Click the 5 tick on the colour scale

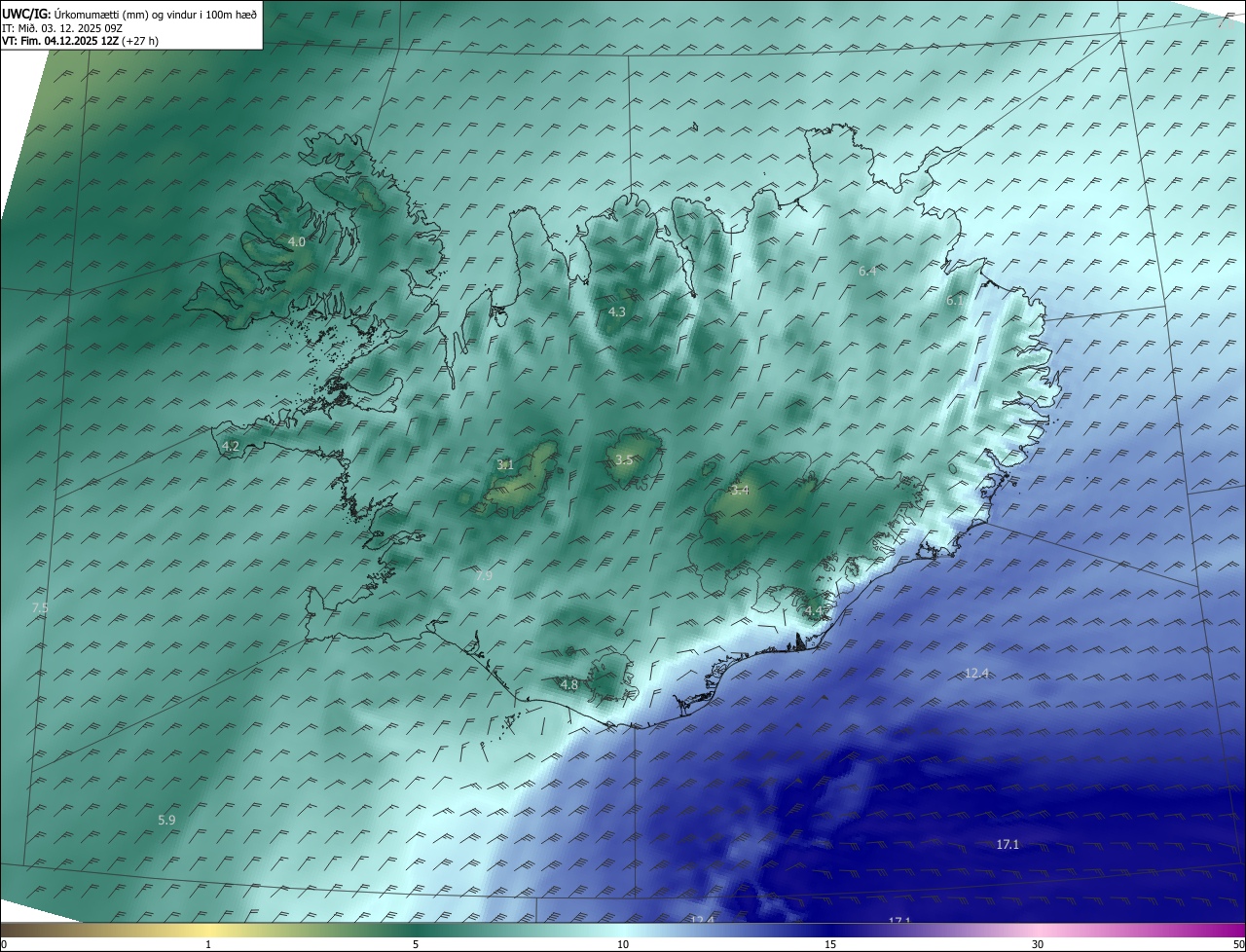click(x=416, y=944)
